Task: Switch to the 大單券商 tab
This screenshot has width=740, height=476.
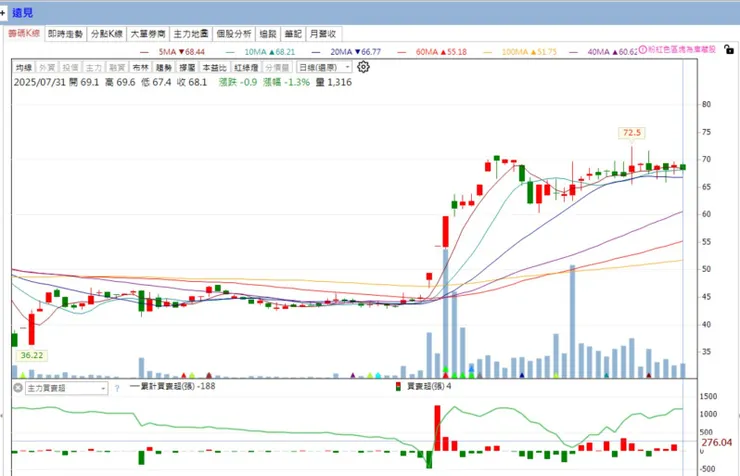Action: pos(148,34)
